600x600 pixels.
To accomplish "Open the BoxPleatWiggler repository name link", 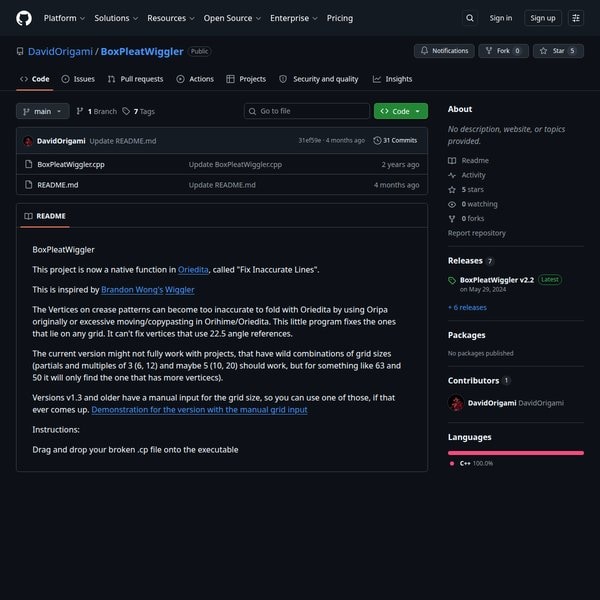I will (142, 51).
